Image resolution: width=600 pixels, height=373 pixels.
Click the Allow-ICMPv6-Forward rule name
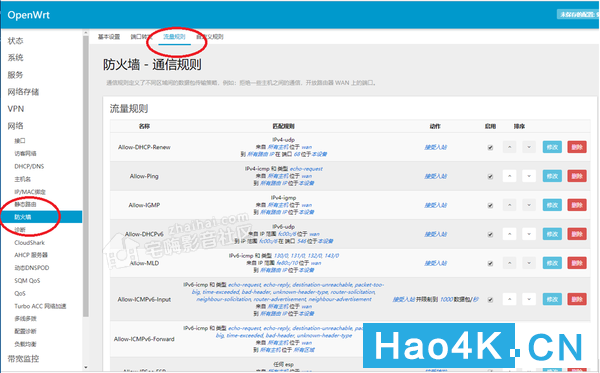[144, 339]
